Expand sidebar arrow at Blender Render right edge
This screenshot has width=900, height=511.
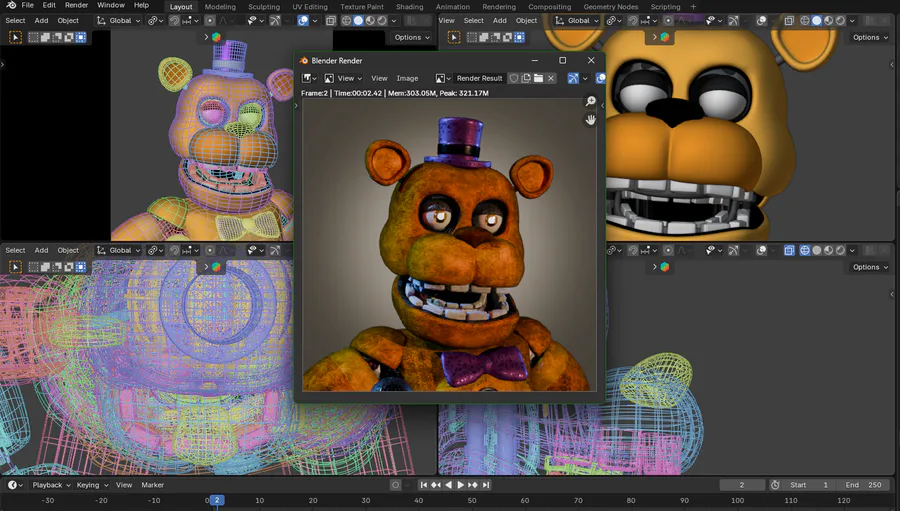click(602, 106)
